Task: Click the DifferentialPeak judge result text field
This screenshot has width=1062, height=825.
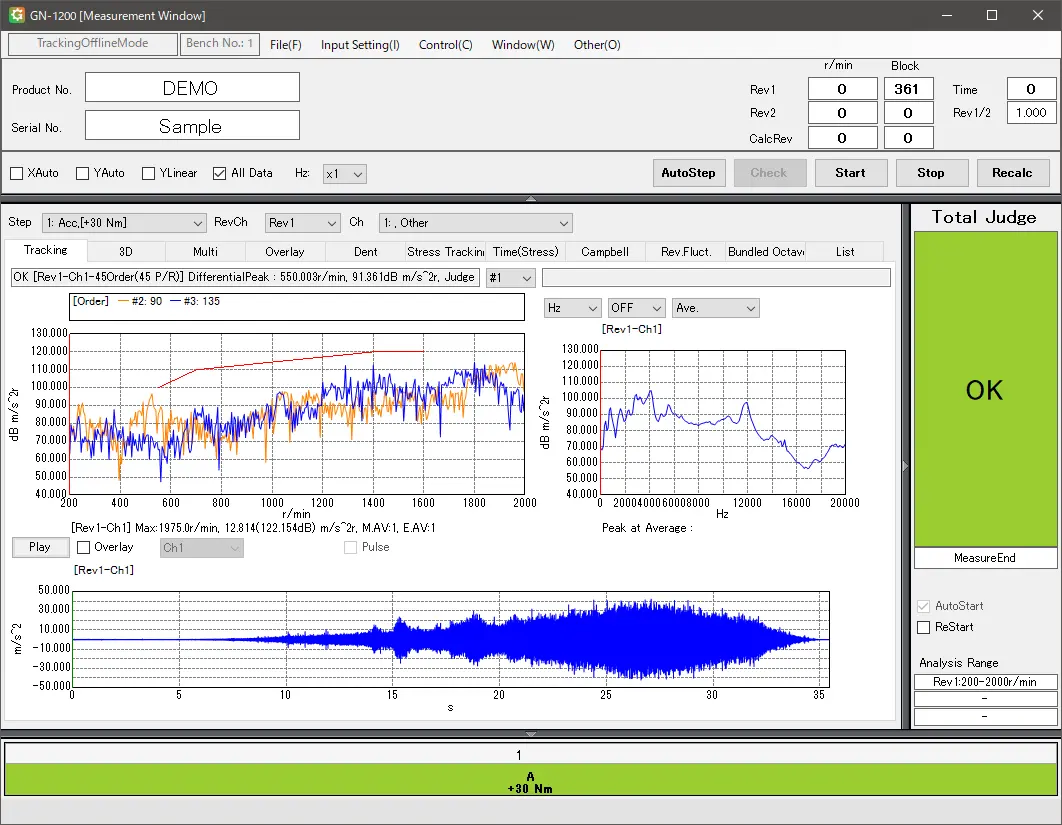Action: point(245,278)
